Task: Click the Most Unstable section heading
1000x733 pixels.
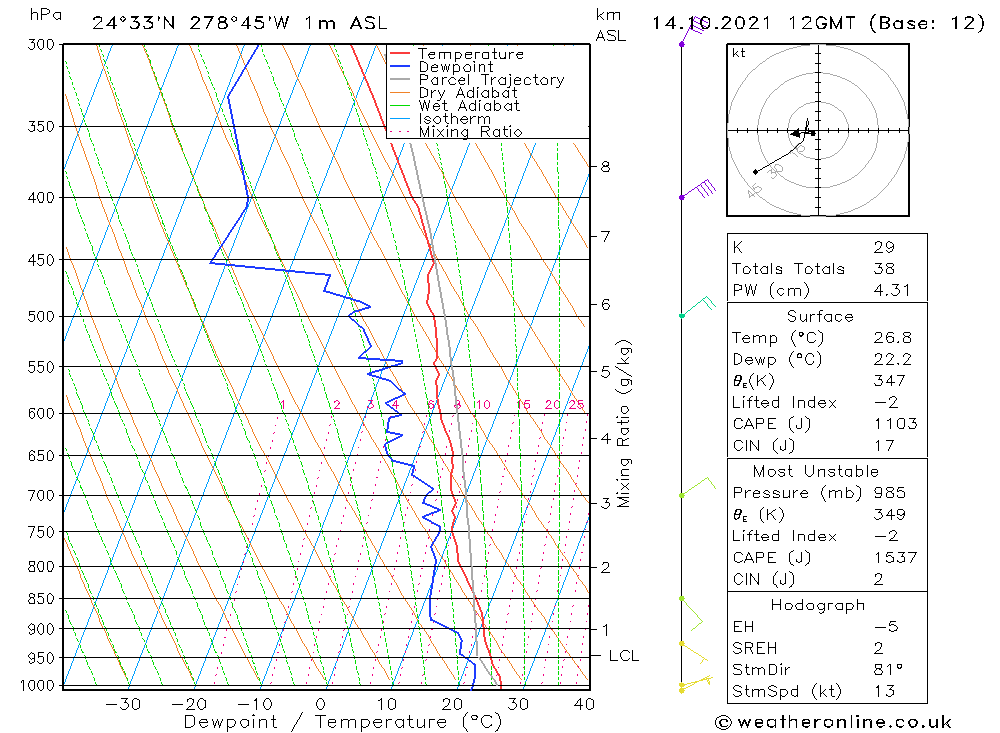Action: pos(816,471)
